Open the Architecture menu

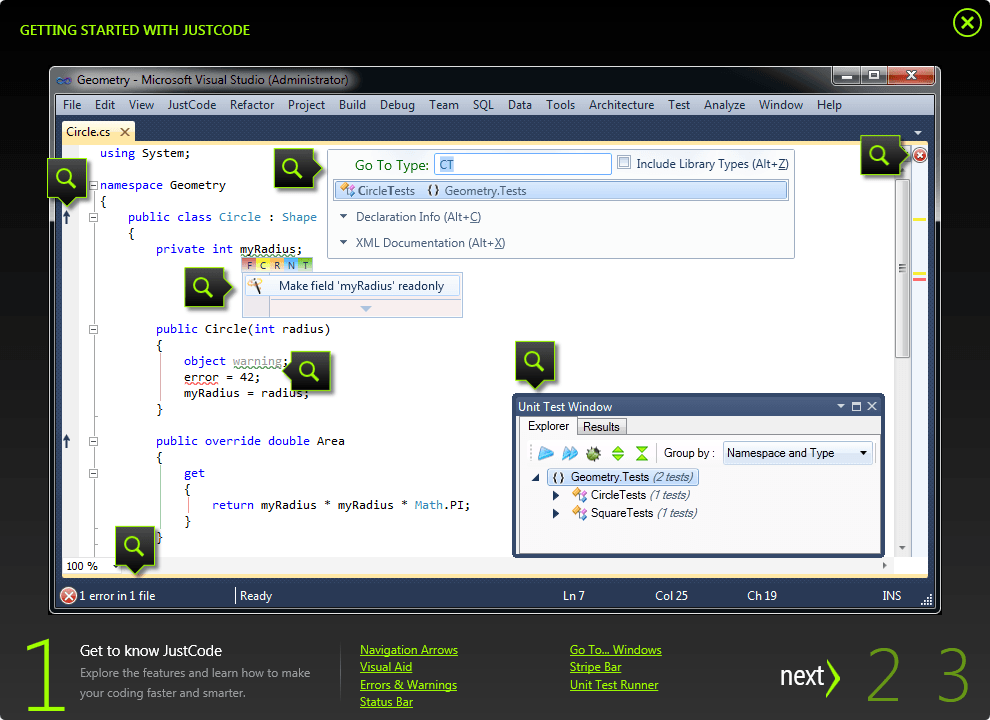(621, 105)
